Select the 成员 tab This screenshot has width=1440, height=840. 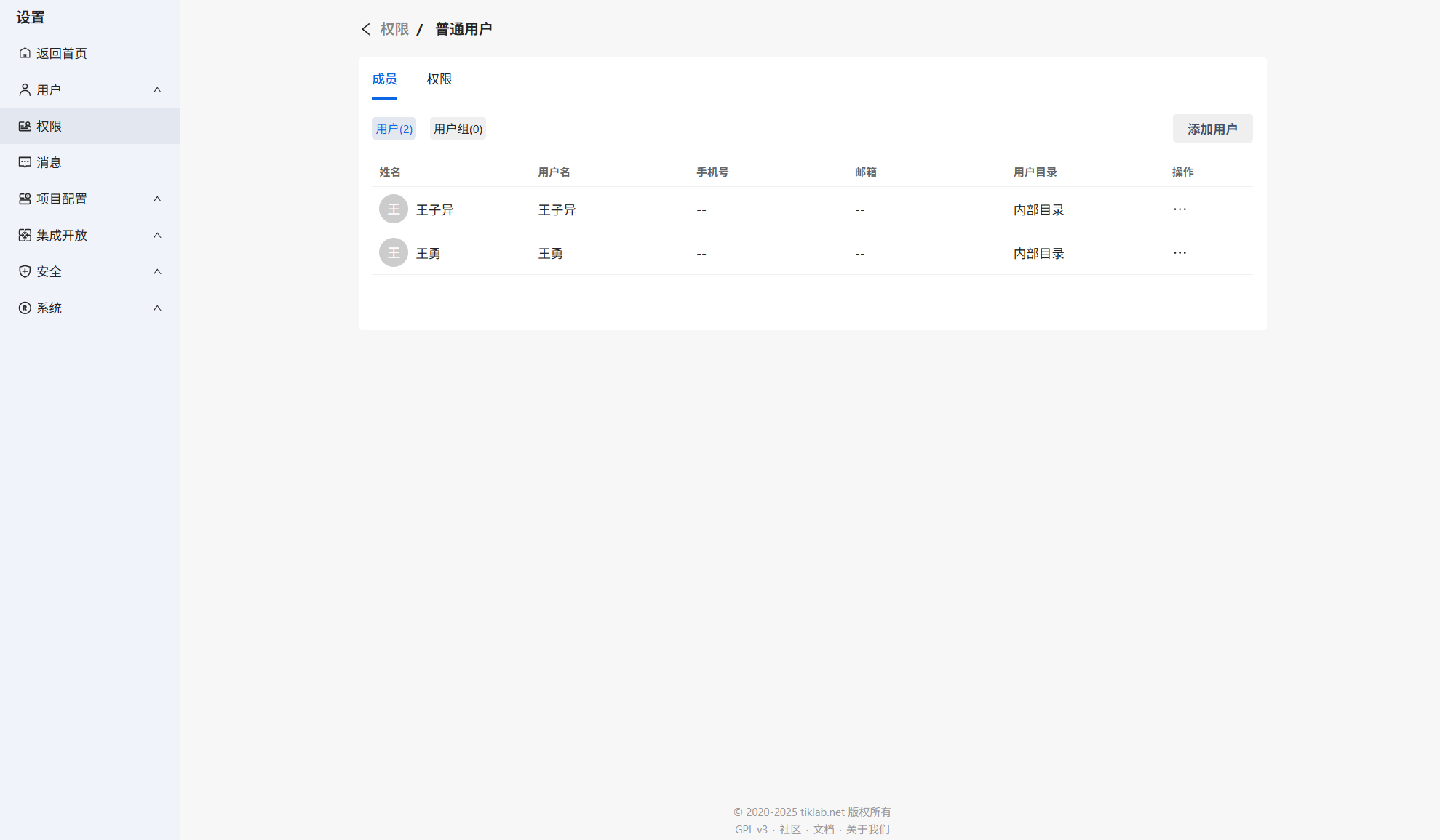(x=384, y=79)
